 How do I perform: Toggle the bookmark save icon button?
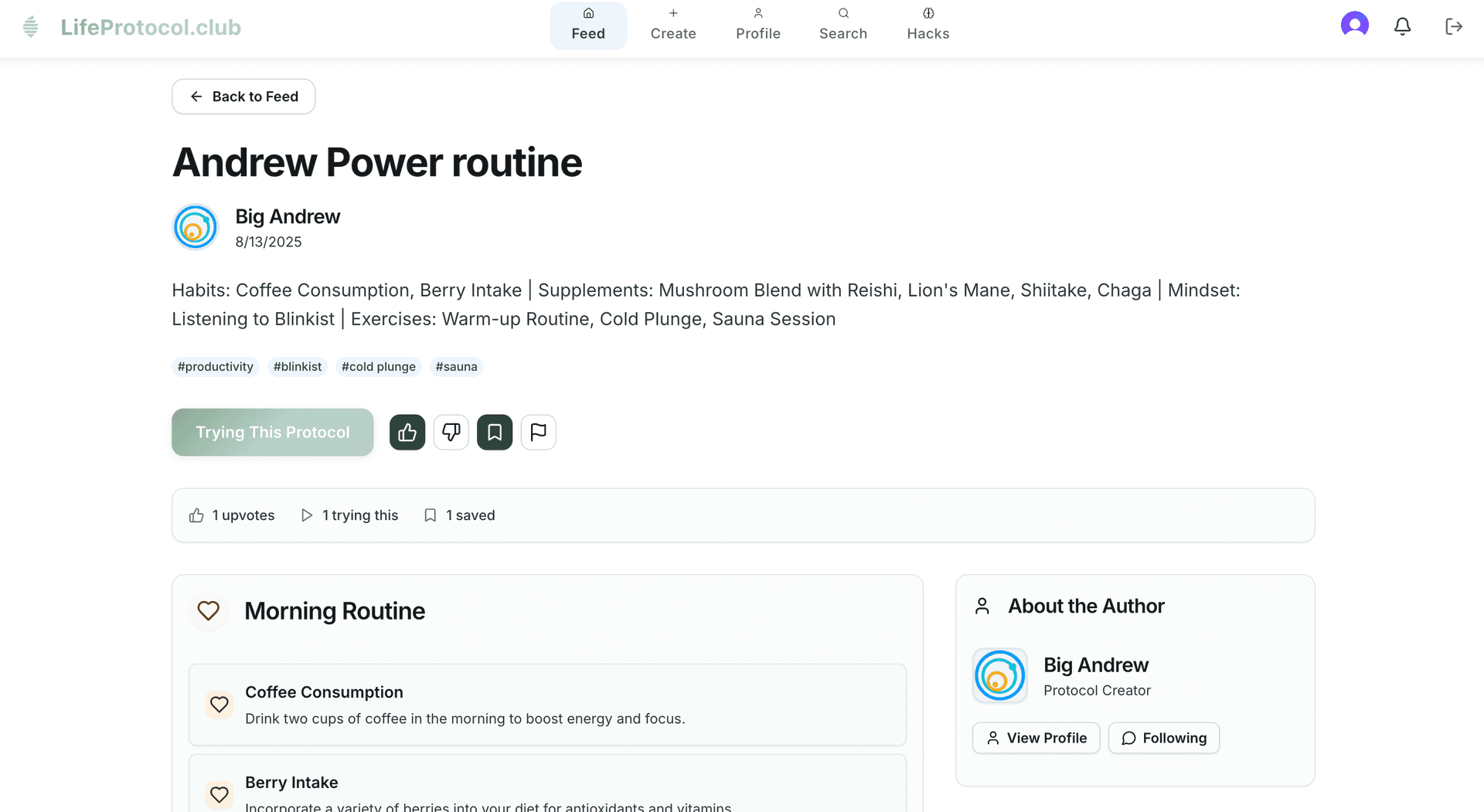pyautogui.click(x=495, y=433)
